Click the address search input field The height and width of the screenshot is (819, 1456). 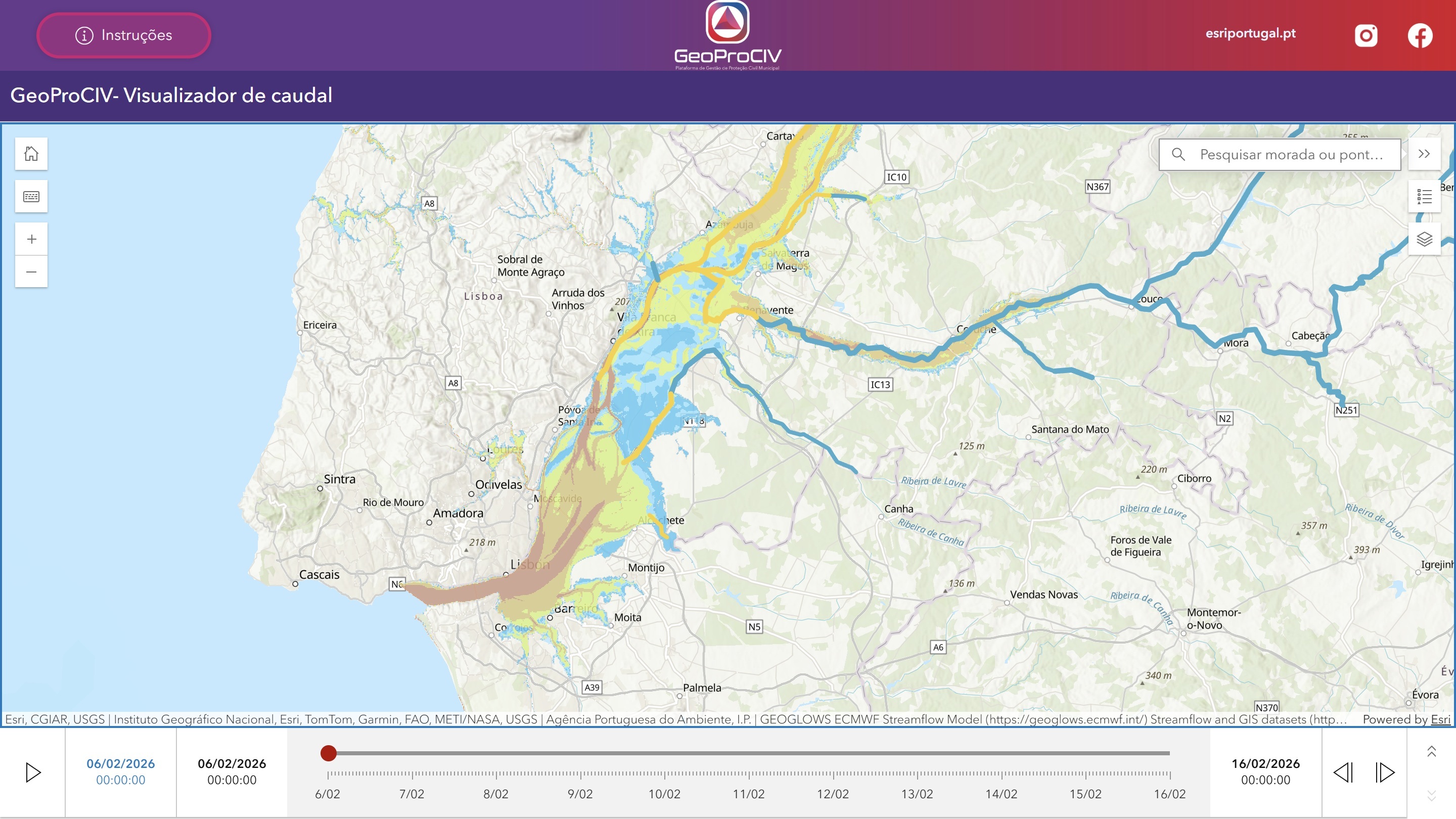pyautogui.click(x=1291, y=154)
